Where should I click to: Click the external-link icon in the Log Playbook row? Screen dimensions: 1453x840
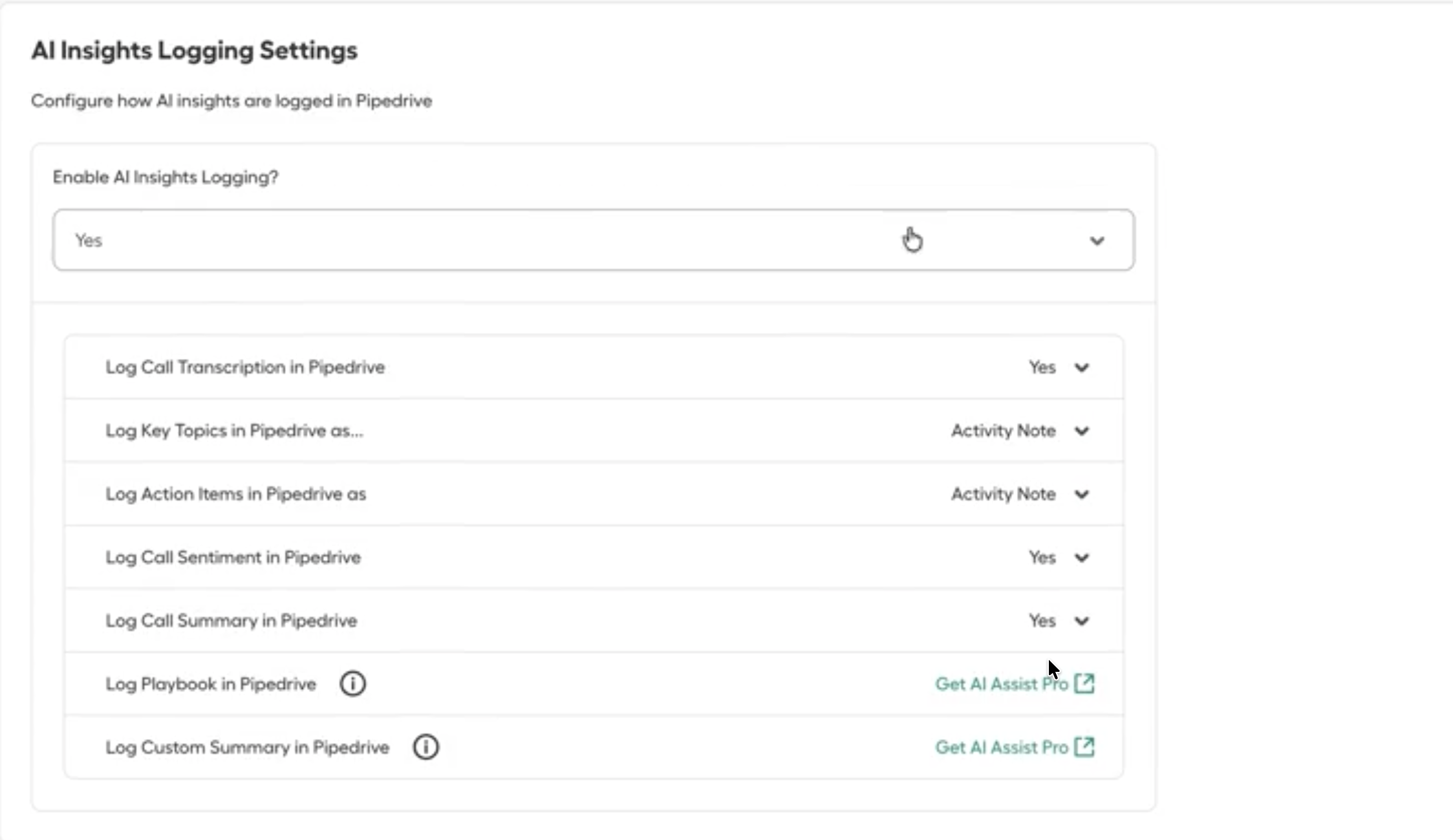(1084, 684)
